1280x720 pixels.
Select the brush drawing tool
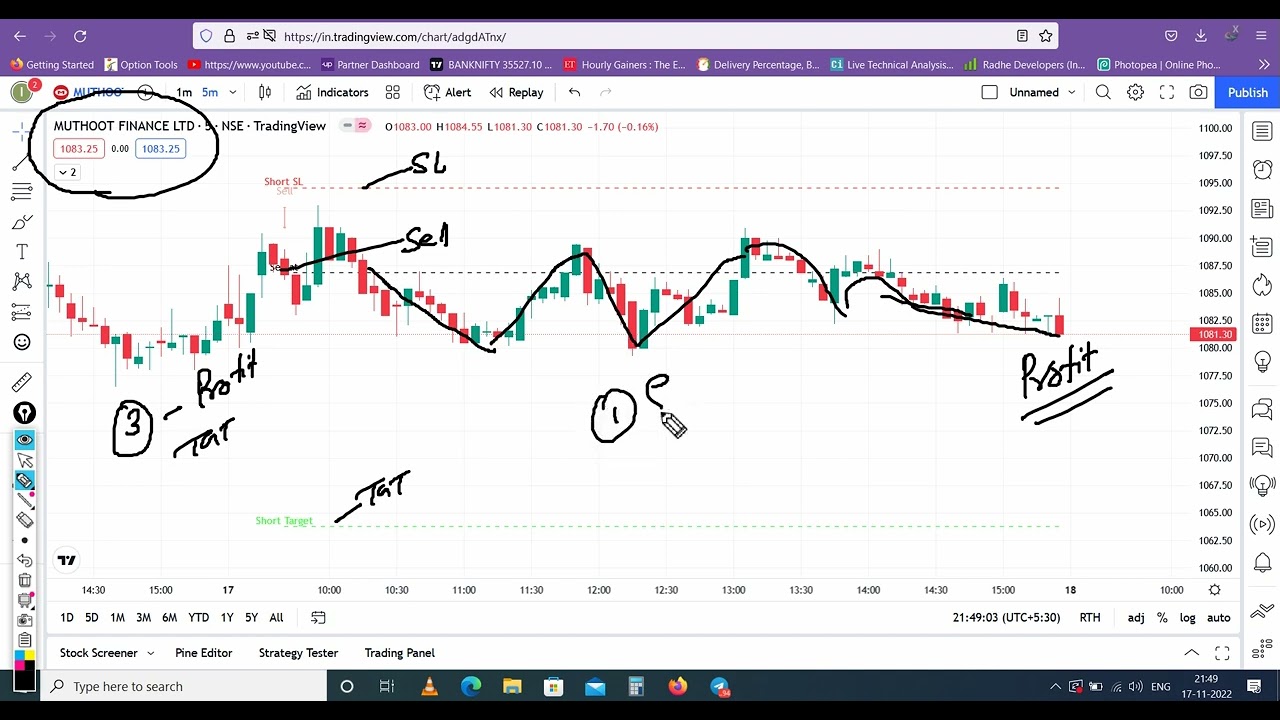point(21,222)
